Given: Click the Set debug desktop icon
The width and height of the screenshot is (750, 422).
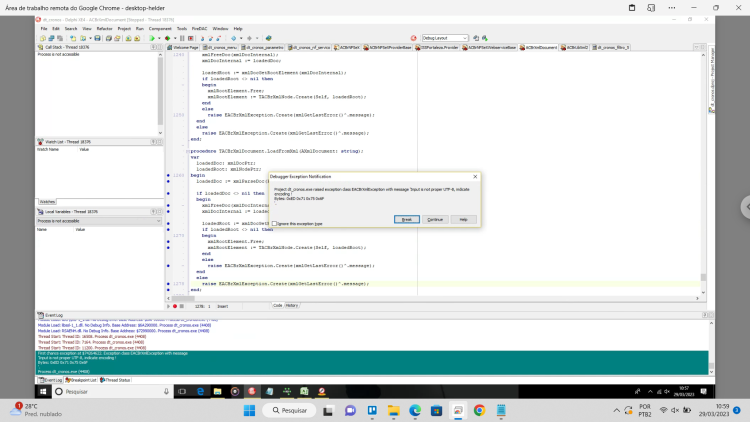Looking at the screenshot, I should [x=485, y=38].
